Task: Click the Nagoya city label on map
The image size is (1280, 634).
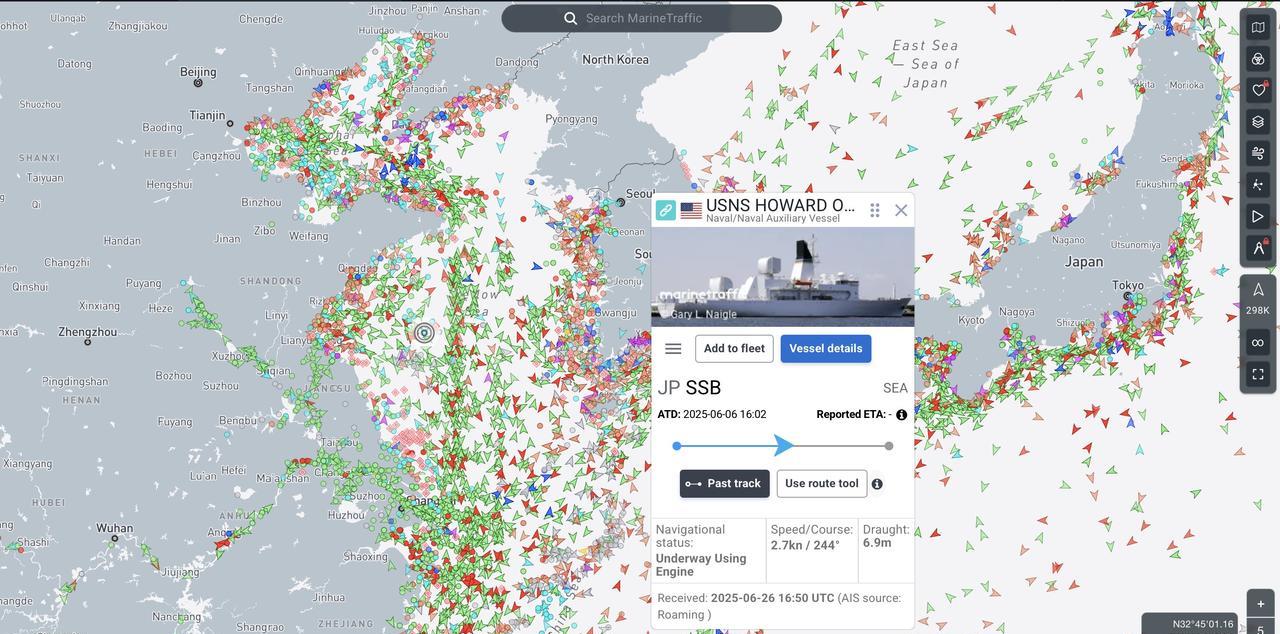Action: point(1016,312)
